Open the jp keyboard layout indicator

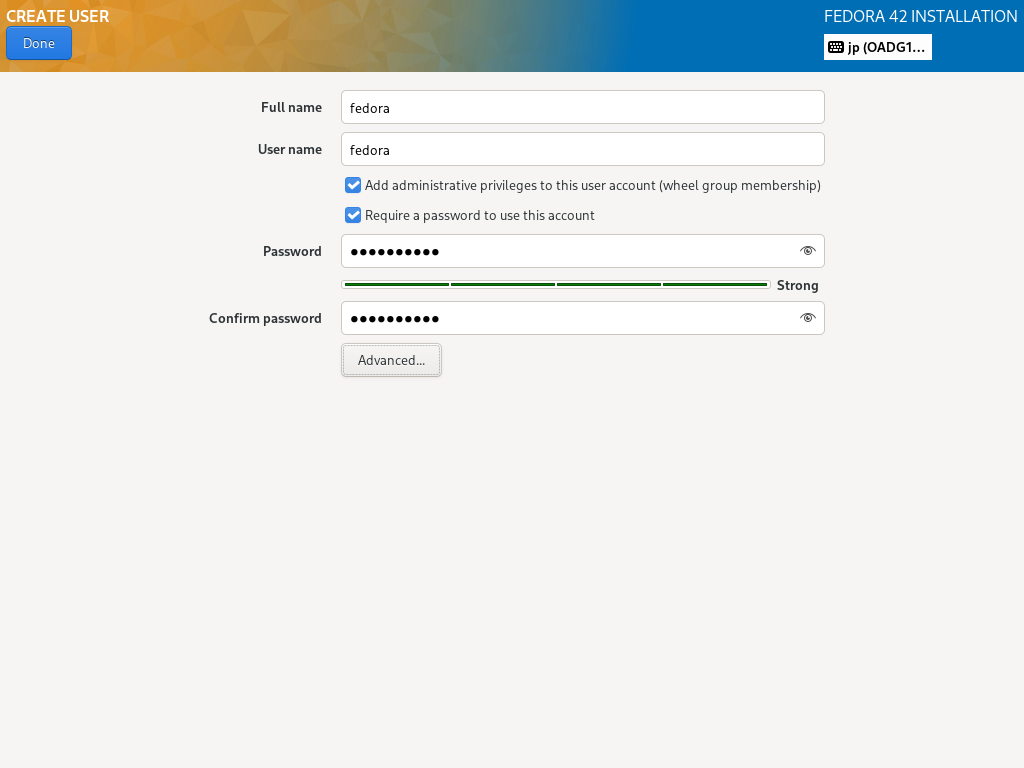(877, 47)
